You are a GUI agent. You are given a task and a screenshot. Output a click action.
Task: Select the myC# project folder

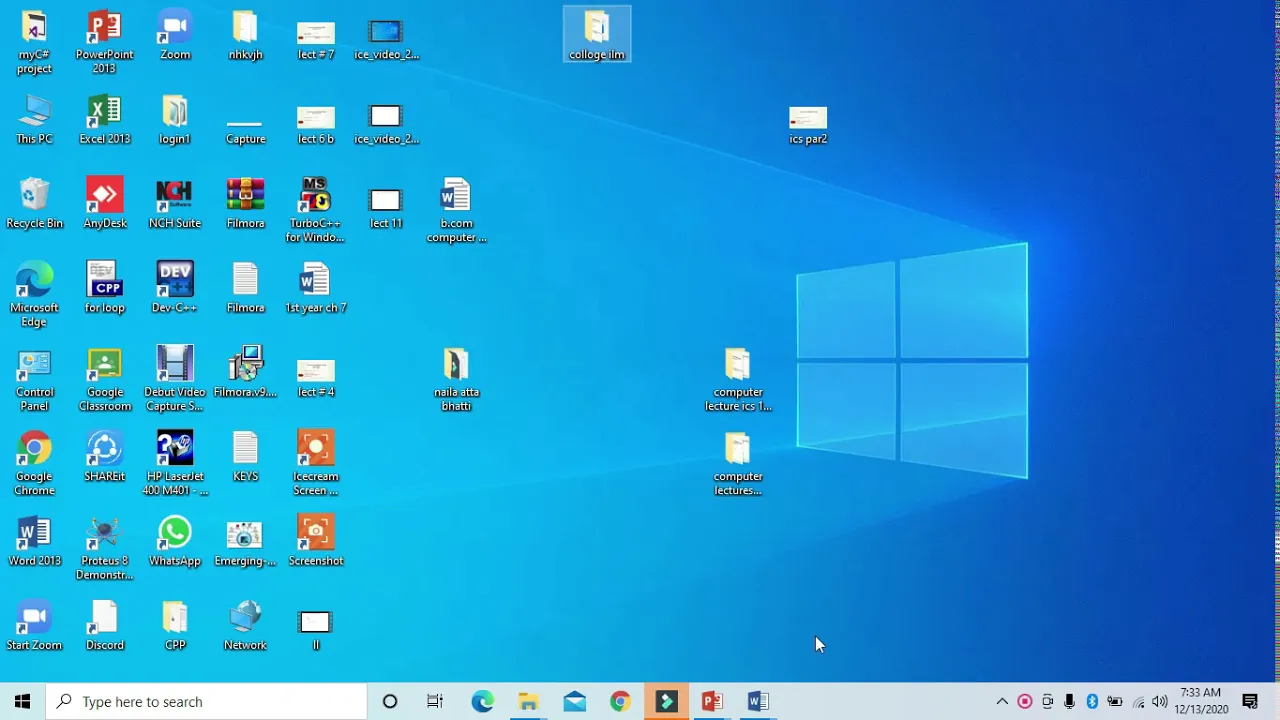34,43
